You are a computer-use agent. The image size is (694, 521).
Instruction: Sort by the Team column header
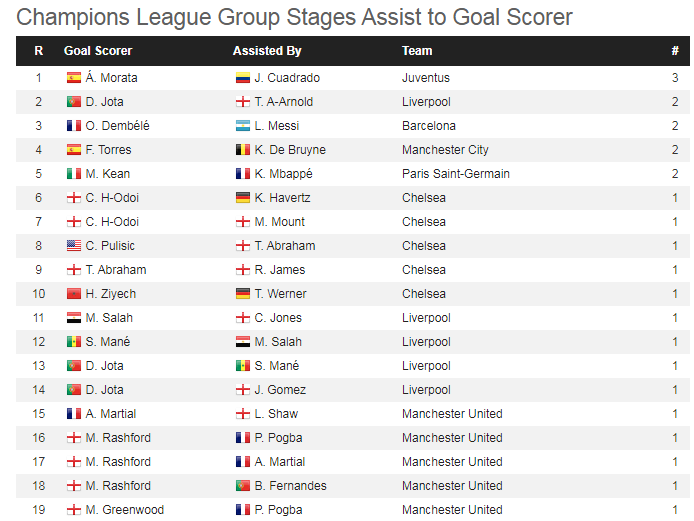pyautogui.click(x=417, y=51)
